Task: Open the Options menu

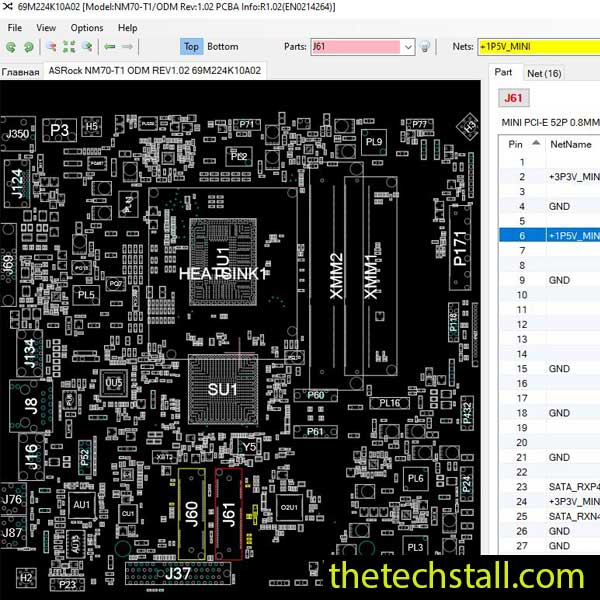Action: [x=87, y=28]
